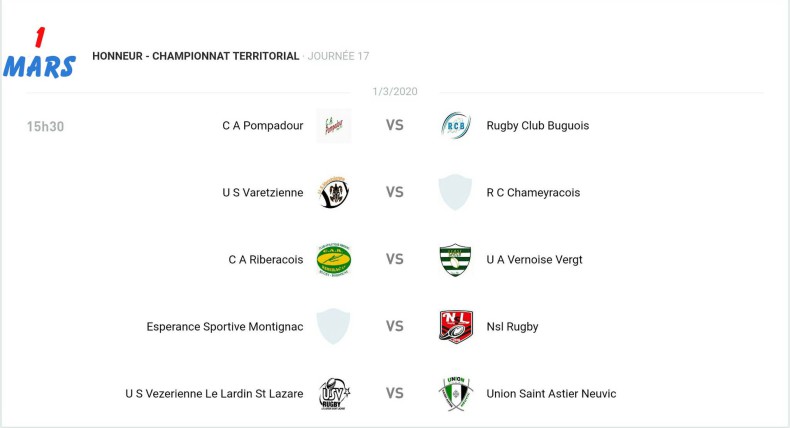This screenshot has height=428, width=790.
Task: Click the U S Varetzienne club logo
Action: pyautogui.click(x=333, y=192)
